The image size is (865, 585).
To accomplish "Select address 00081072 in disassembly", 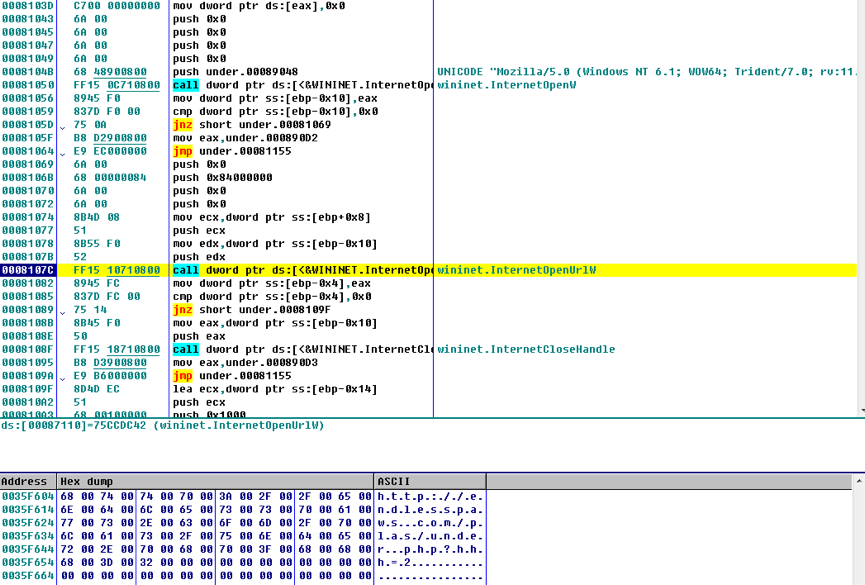I will point(28,204).
